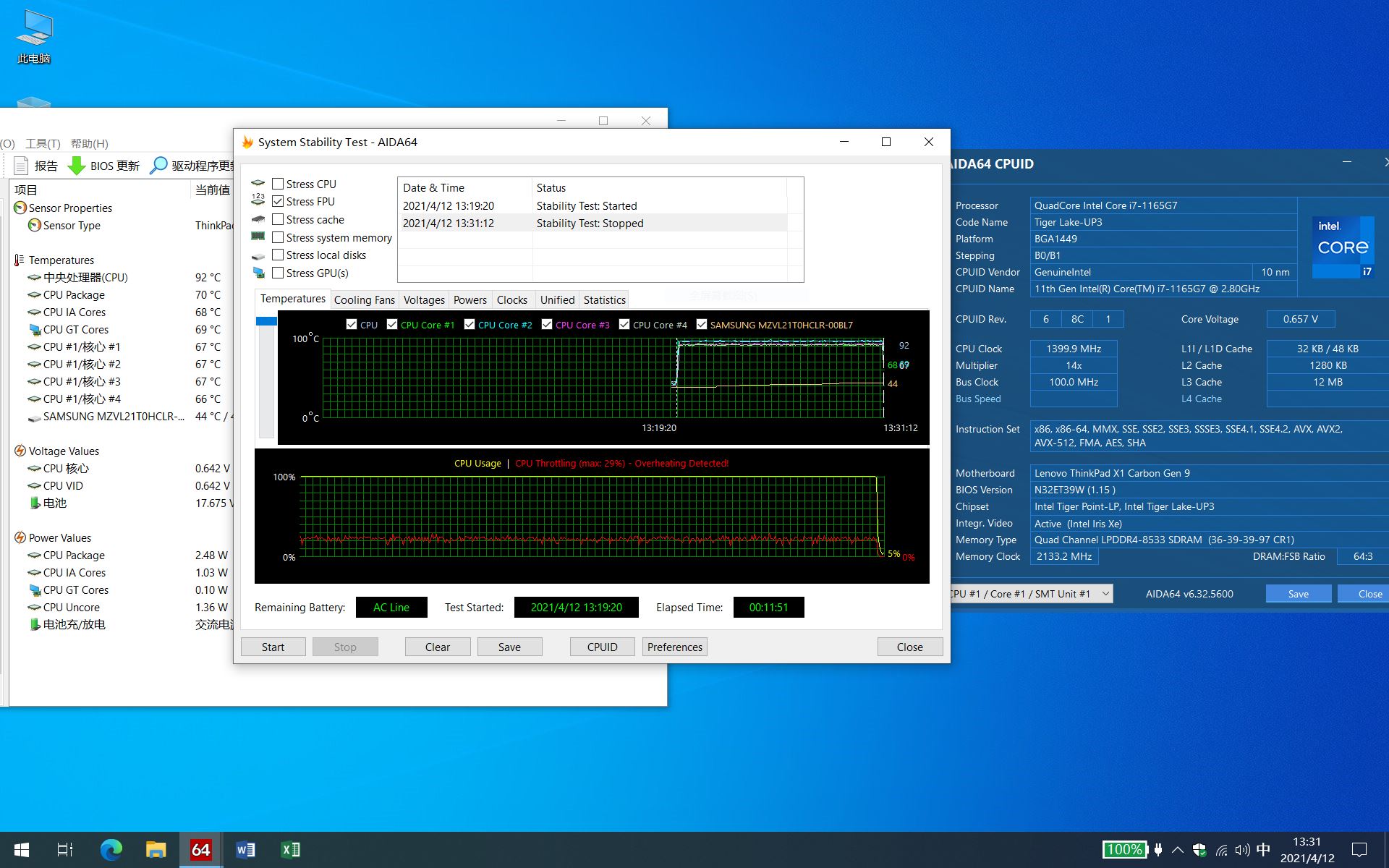
Task: Open the 工具(T) menu
Action: [x=43, y=143]
